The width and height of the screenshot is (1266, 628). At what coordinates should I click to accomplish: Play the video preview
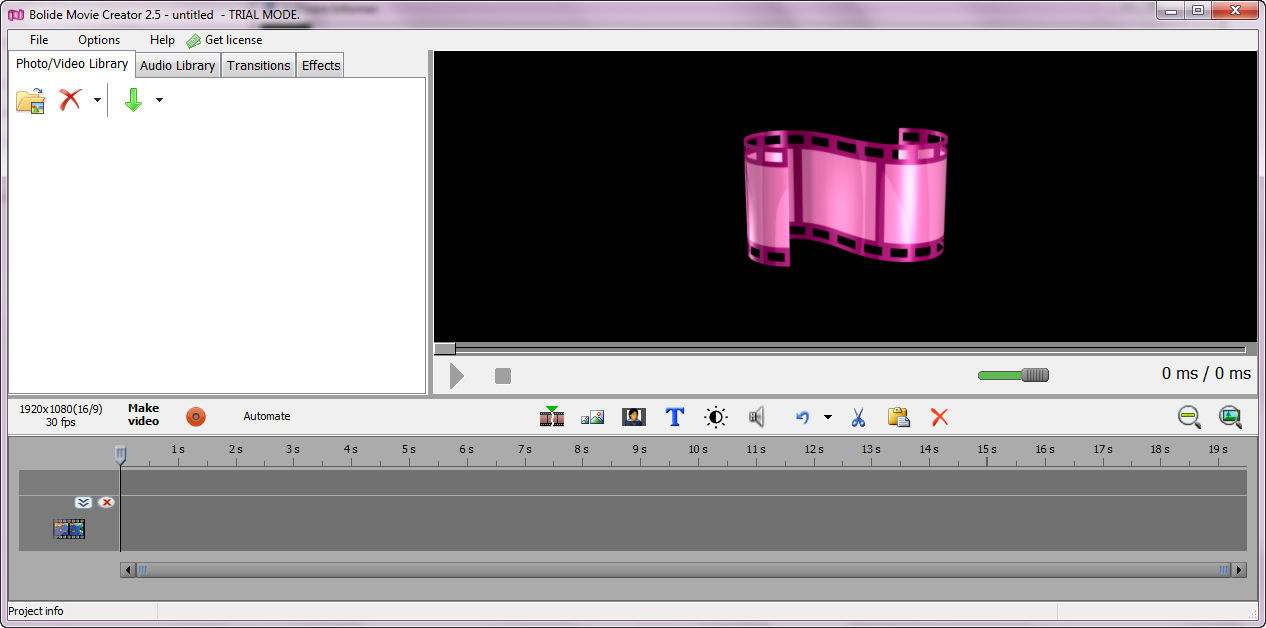pos(457,376)
